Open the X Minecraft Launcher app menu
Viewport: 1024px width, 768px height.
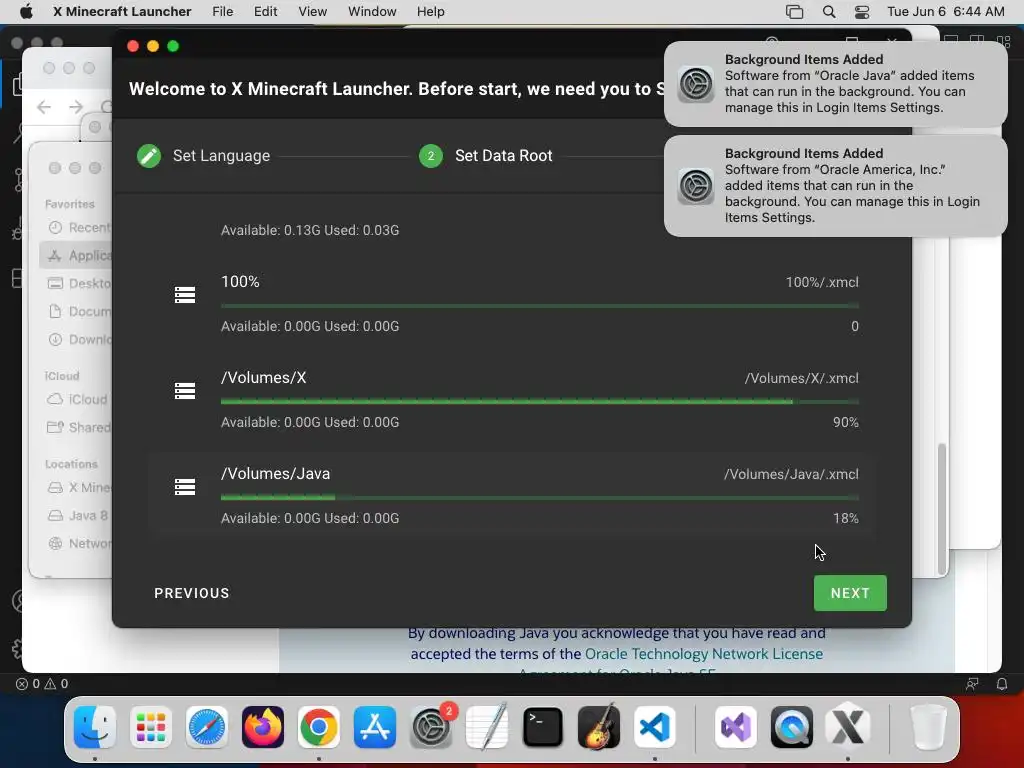point(122,12)
